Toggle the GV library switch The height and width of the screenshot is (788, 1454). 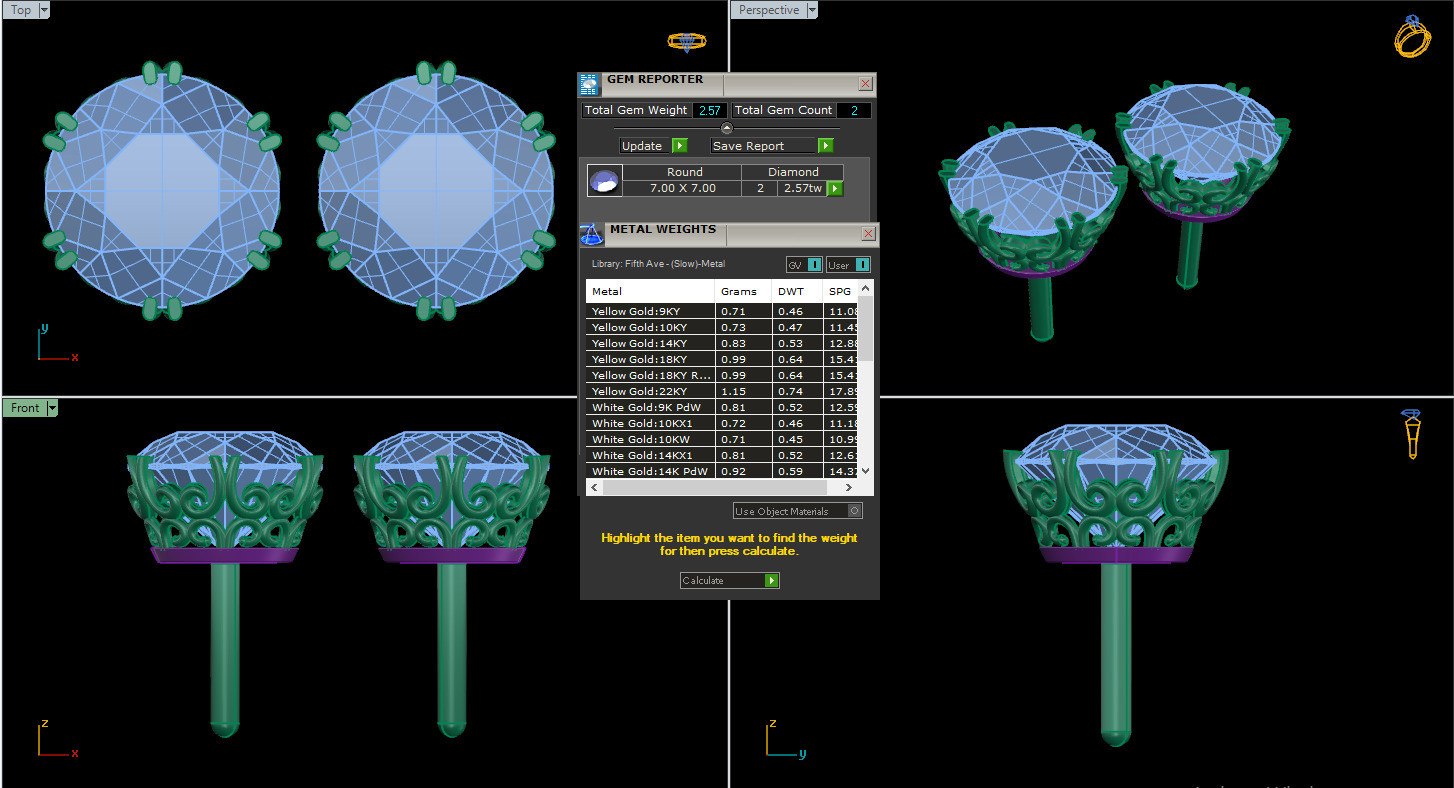click(814, 265)
